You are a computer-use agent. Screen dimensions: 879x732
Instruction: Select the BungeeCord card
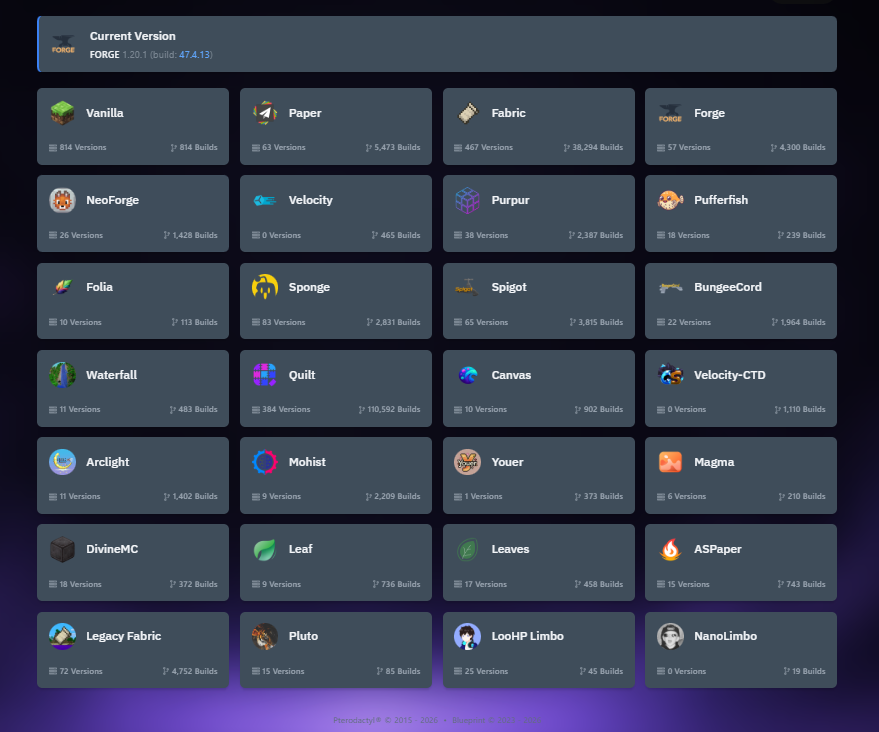pyautogui.click(x=740, y=300)
